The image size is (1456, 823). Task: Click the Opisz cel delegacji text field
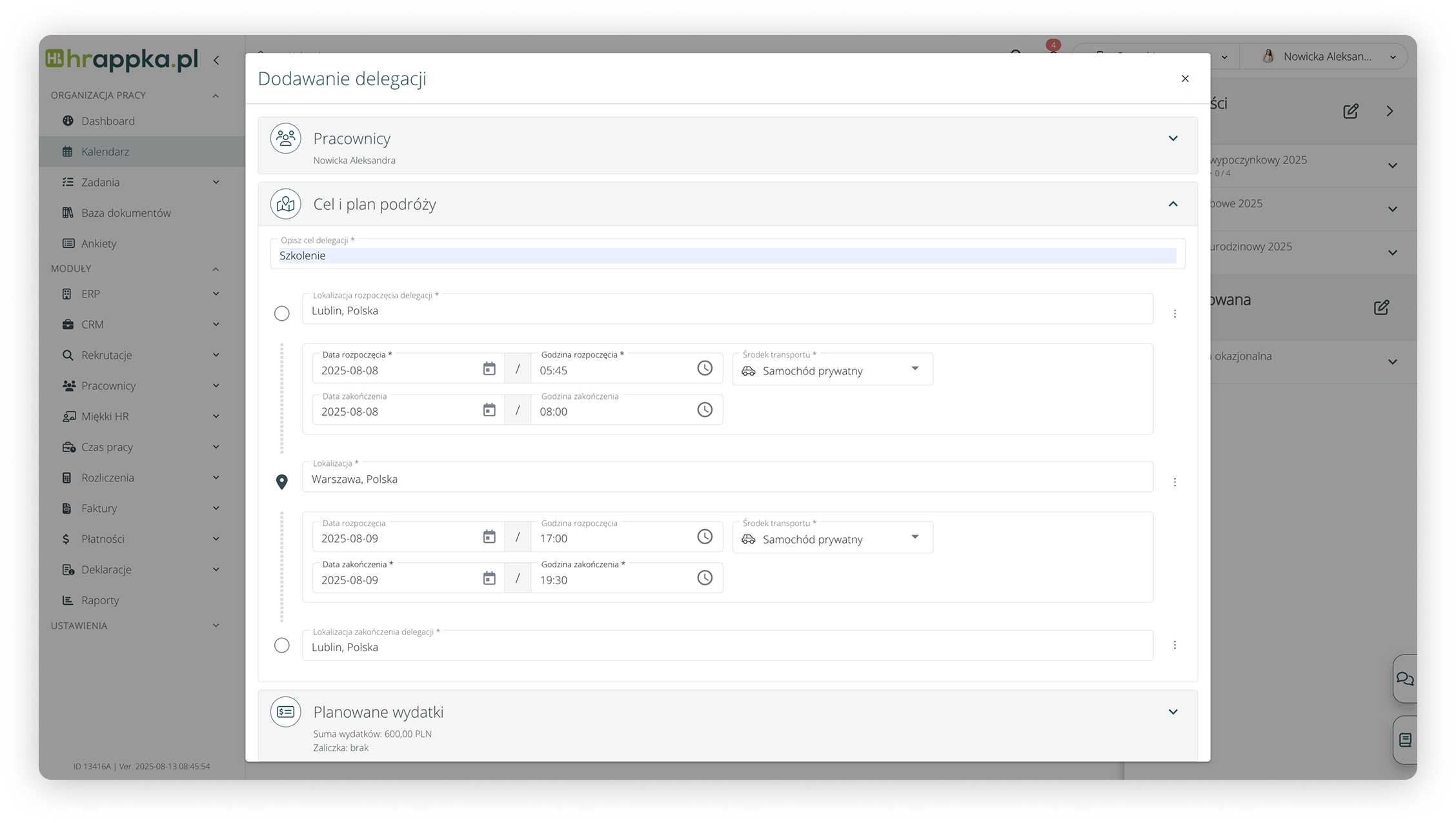(x=727, y=256)
